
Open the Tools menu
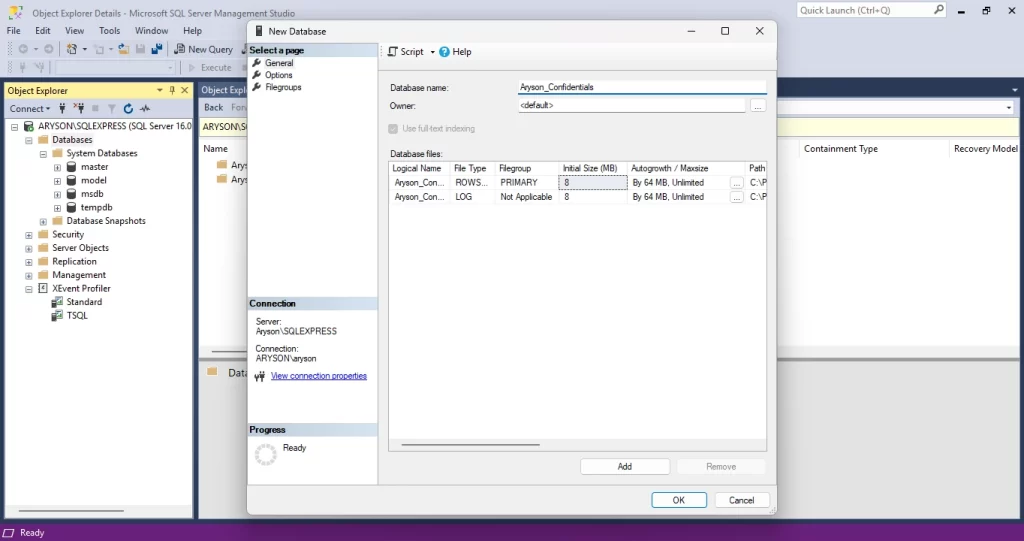click(110, 31)
